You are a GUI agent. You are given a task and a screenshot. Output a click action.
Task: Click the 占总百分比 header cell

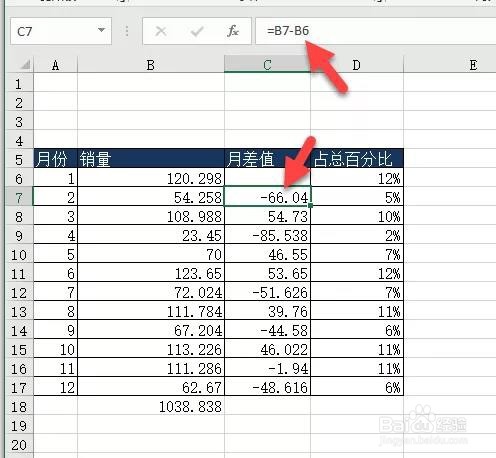pyautogui.click(x=357, y=158)
